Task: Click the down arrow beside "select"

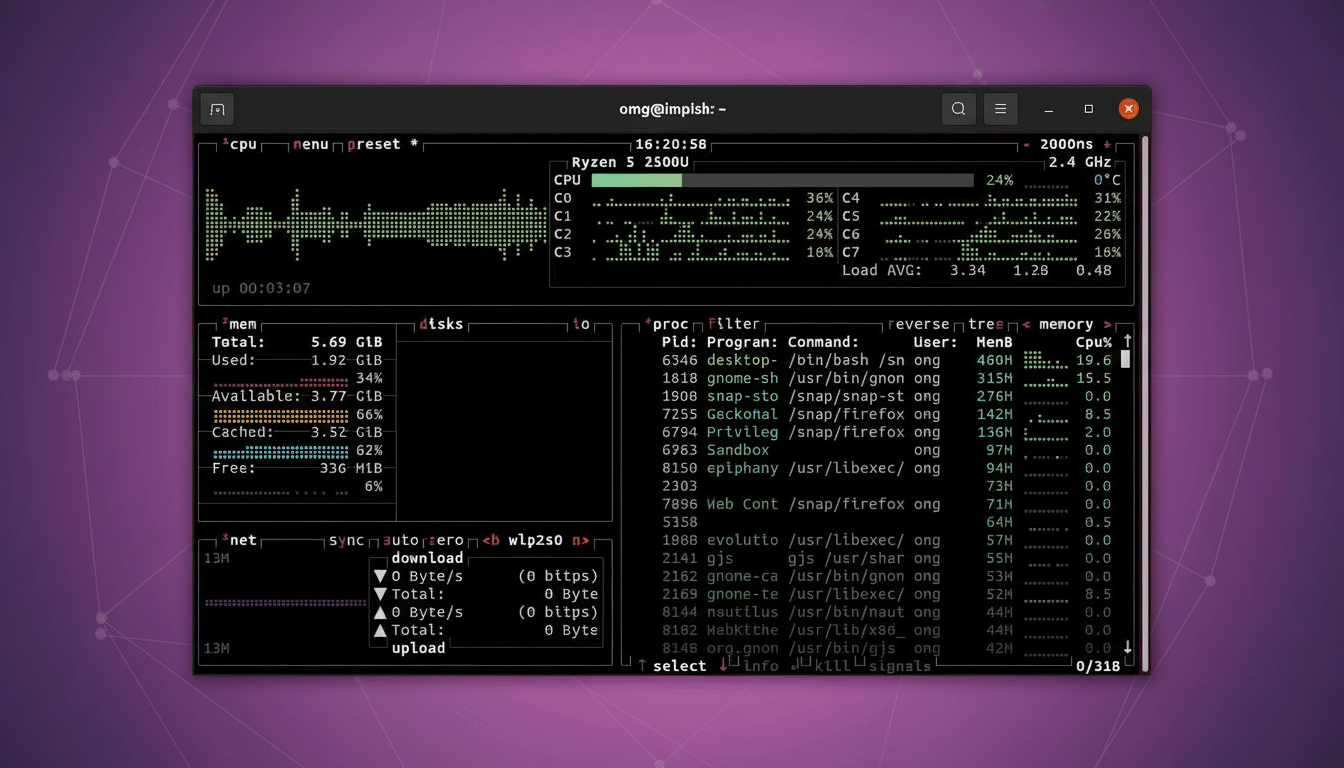Action: (722, 666)
